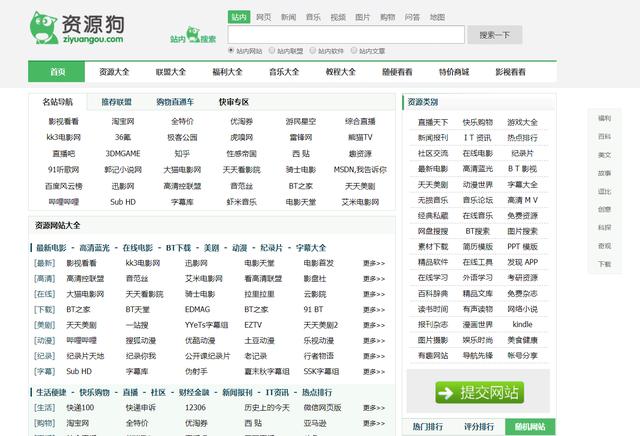Go to 首页 in the navigation bar
Image resolution: width=640 pixels, height=436 pixels.
pyautogui.click(x=57, y=72)
